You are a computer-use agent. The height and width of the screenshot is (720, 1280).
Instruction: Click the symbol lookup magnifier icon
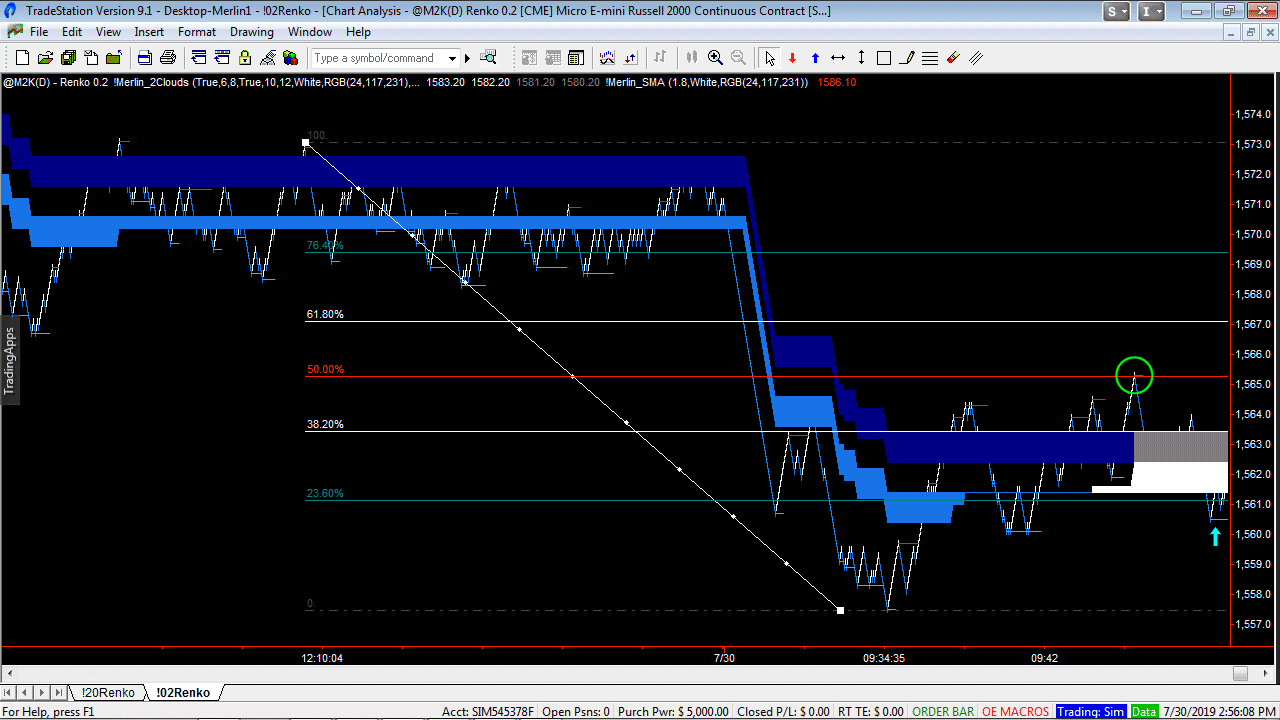489,57
